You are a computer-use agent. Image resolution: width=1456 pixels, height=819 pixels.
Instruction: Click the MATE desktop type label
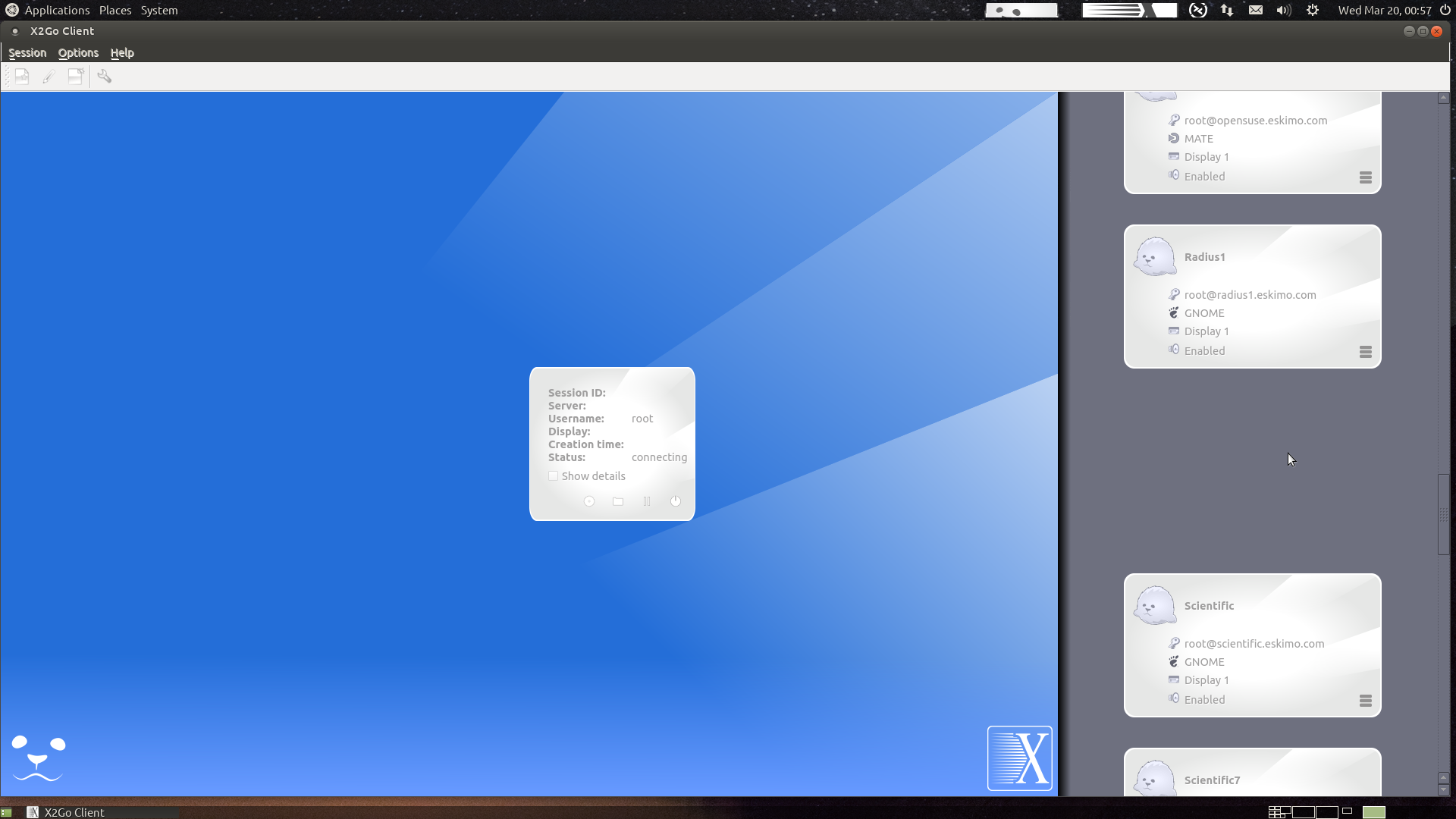1199,139
